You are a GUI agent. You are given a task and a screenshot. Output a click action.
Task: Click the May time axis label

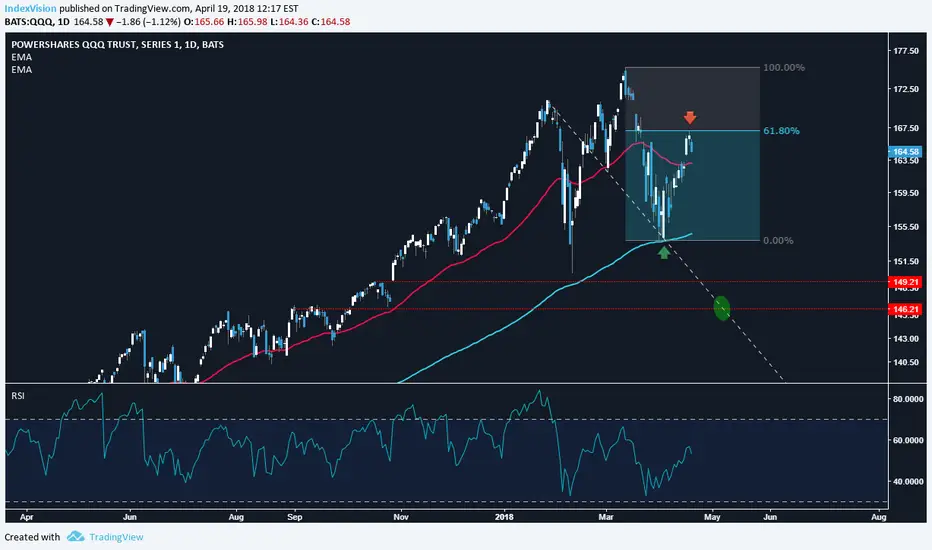pos(712,517)
